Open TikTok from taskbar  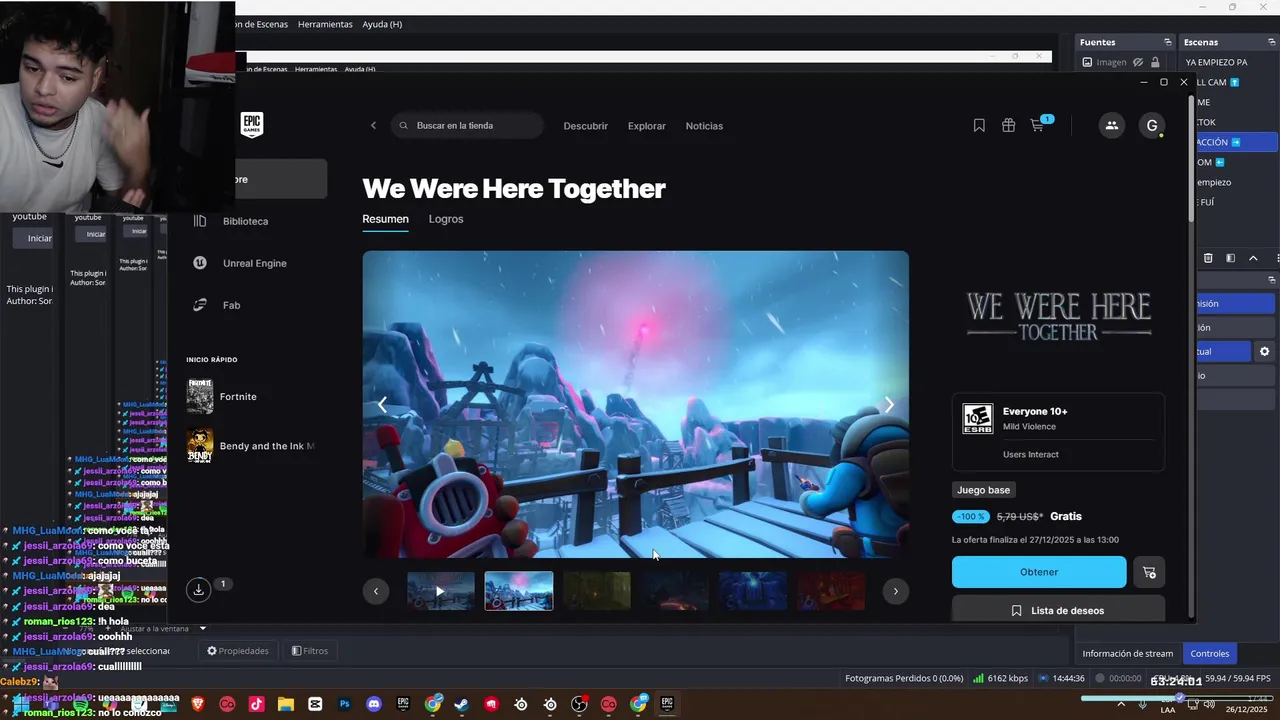pos(256,704)
